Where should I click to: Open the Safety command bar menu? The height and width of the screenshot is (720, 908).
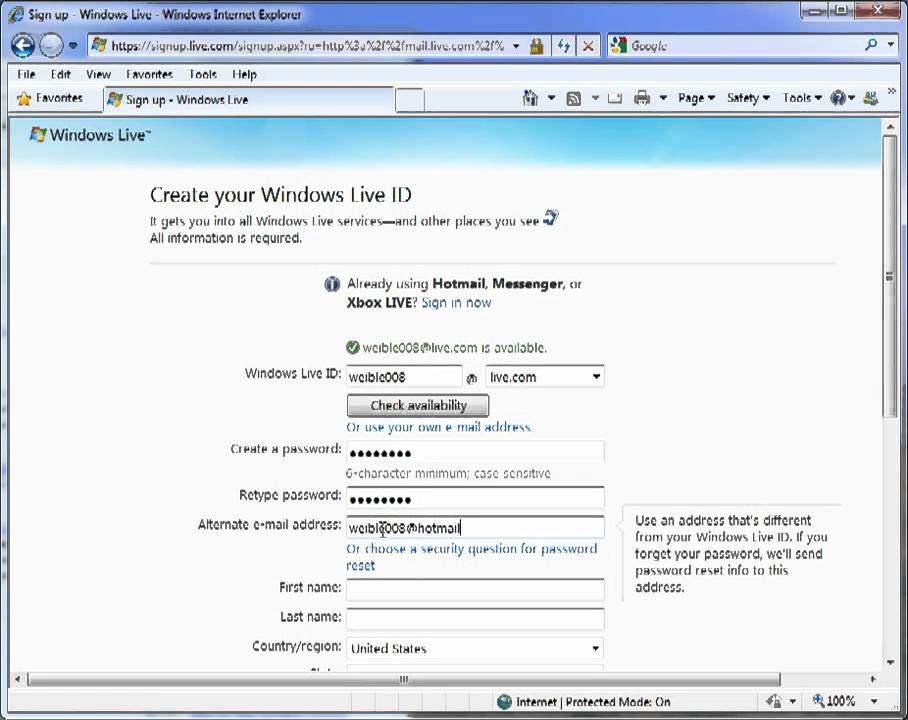[x=748, y=98]
